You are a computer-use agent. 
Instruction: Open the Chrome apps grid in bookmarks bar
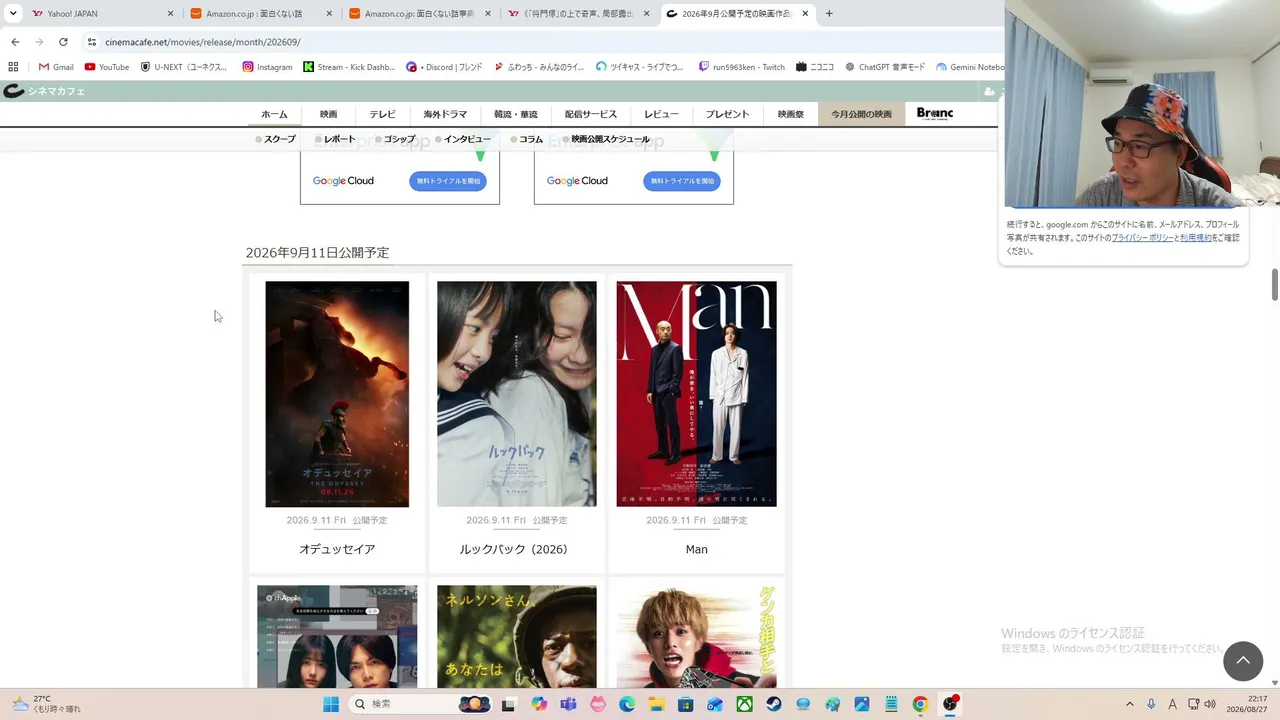pos(13,67)
